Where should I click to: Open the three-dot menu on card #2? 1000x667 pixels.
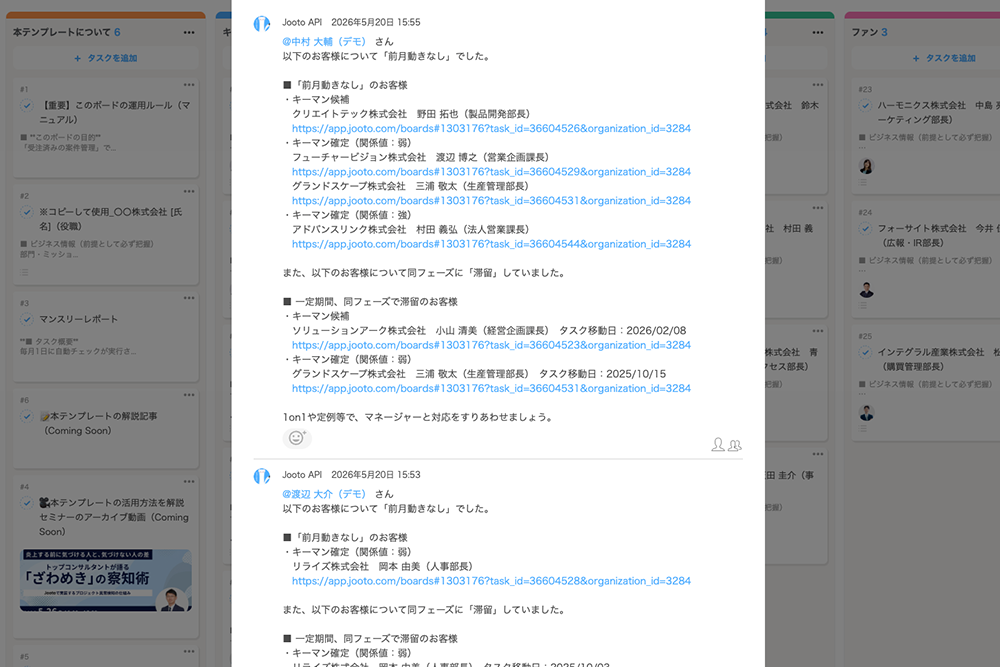coord(189,191)
